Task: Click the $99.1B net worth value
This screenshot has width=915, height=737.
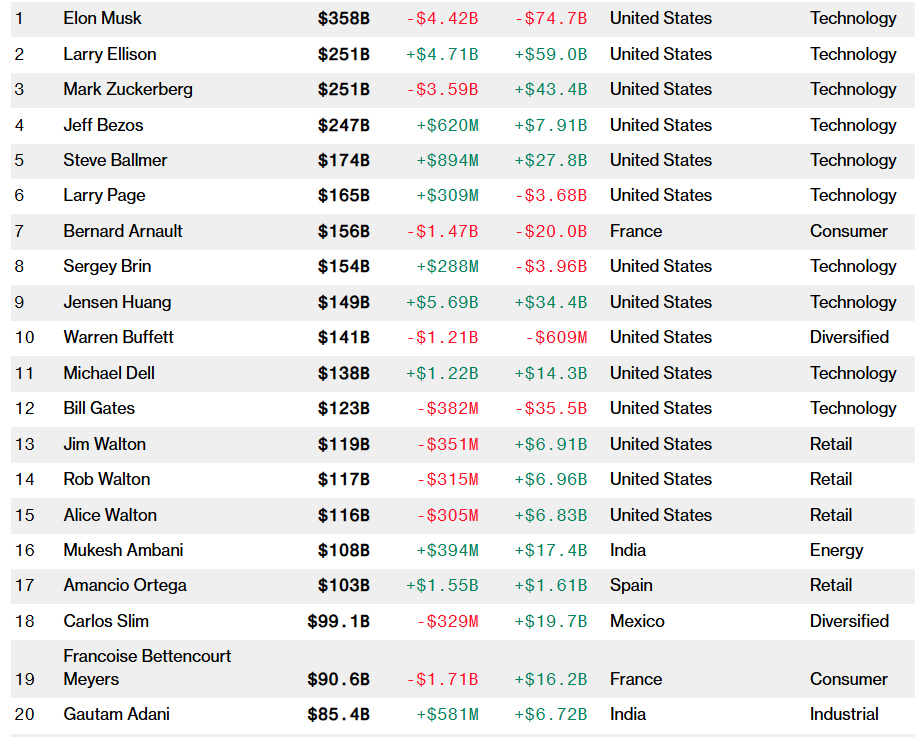Action: coord(338,621)
